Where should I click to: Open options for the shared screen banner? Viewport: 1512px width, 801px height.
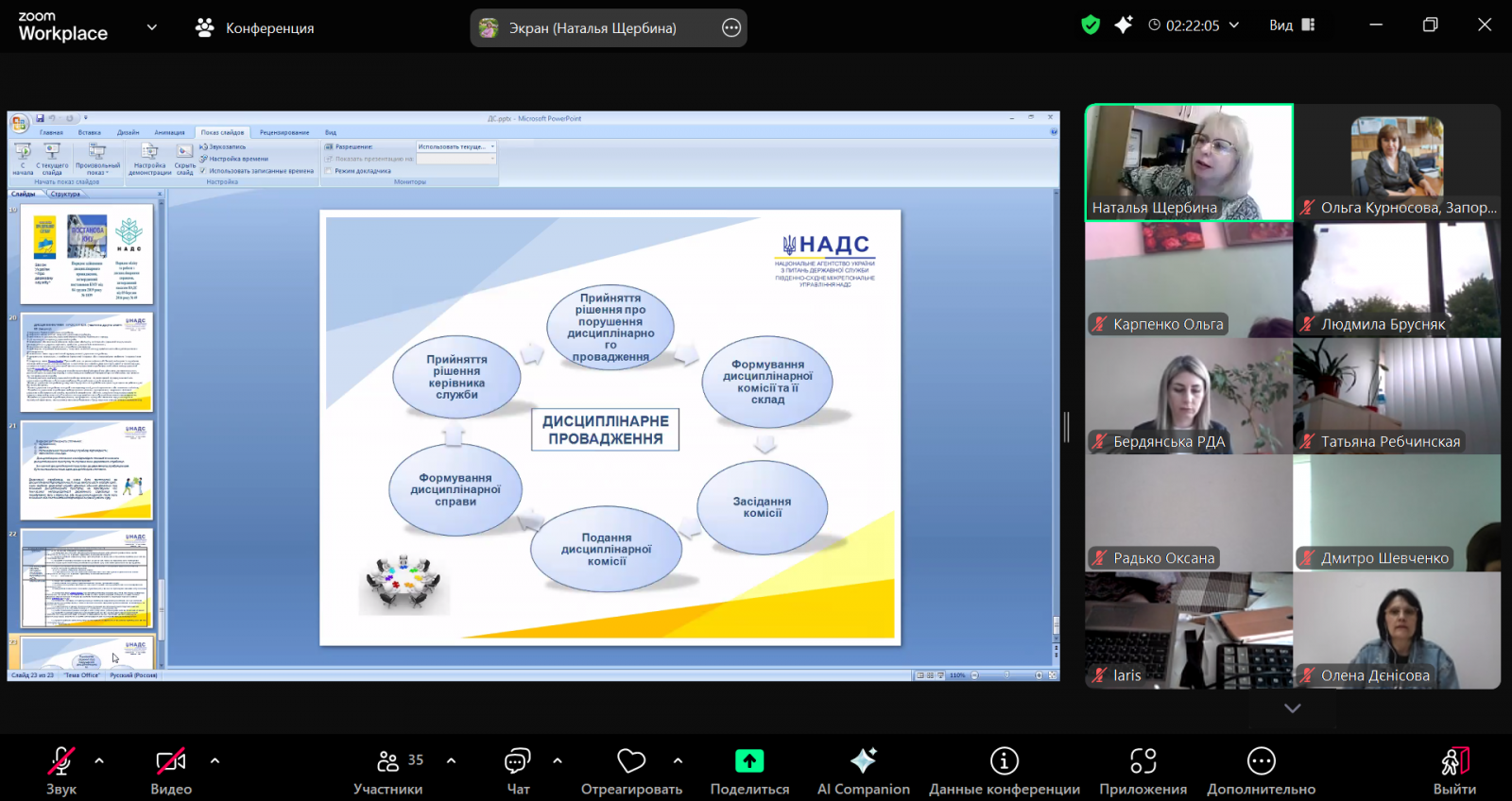click(731, 28)
